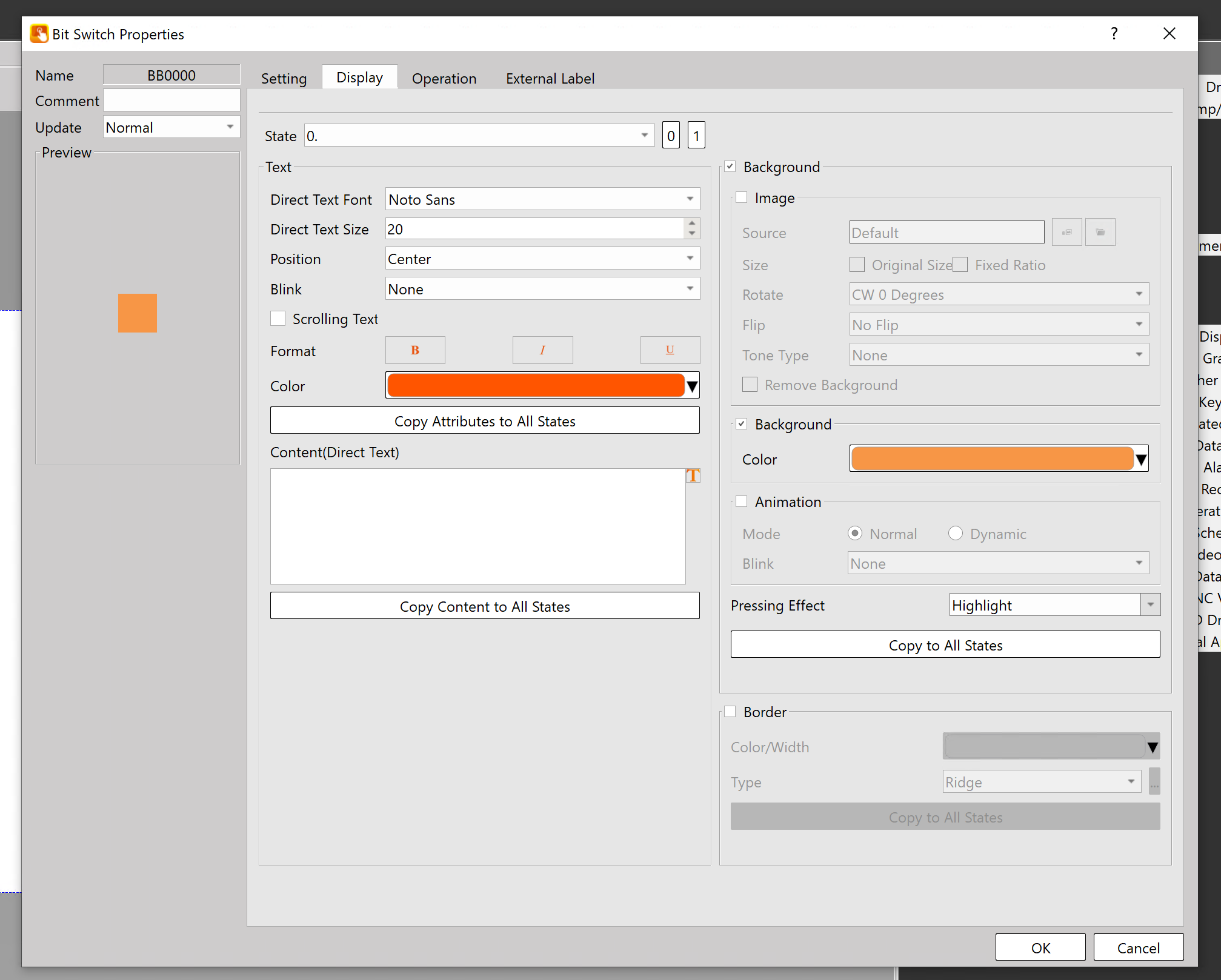This screenshot has height=980, width=1221.
Task: Switch to the Operation tab
Action: coord(444,79)
